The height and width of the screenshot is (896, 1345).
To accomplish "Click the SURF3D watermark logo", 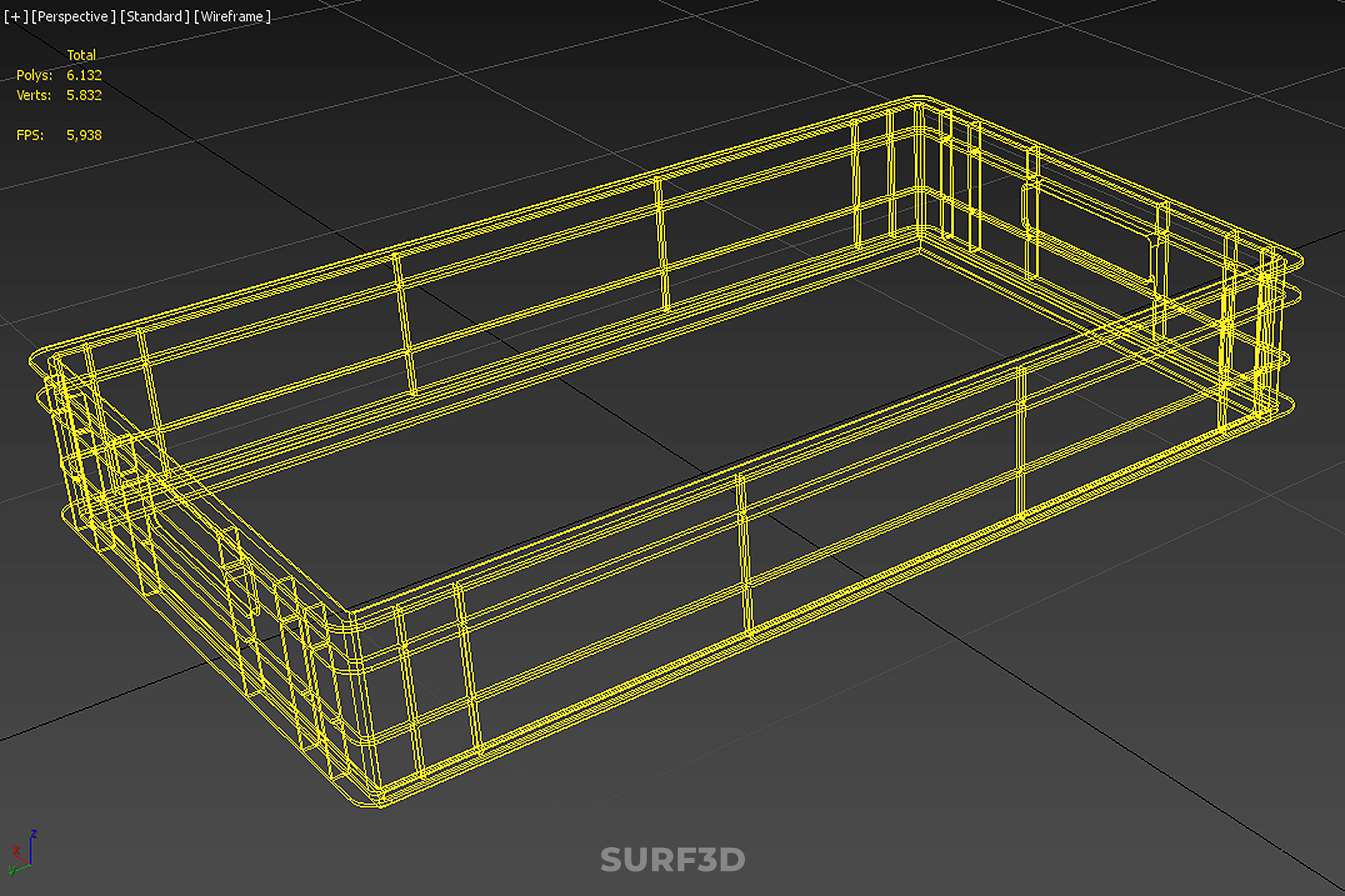I will 672,860.
